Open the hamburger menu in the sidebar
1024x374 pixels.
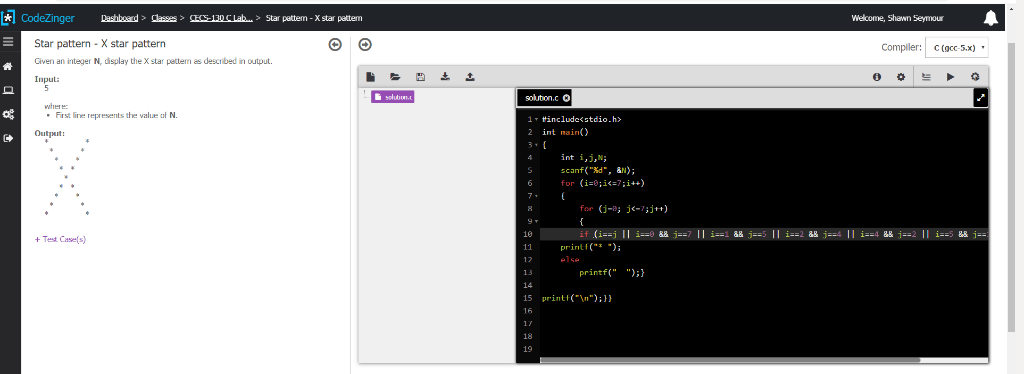(x=8, y=42)
